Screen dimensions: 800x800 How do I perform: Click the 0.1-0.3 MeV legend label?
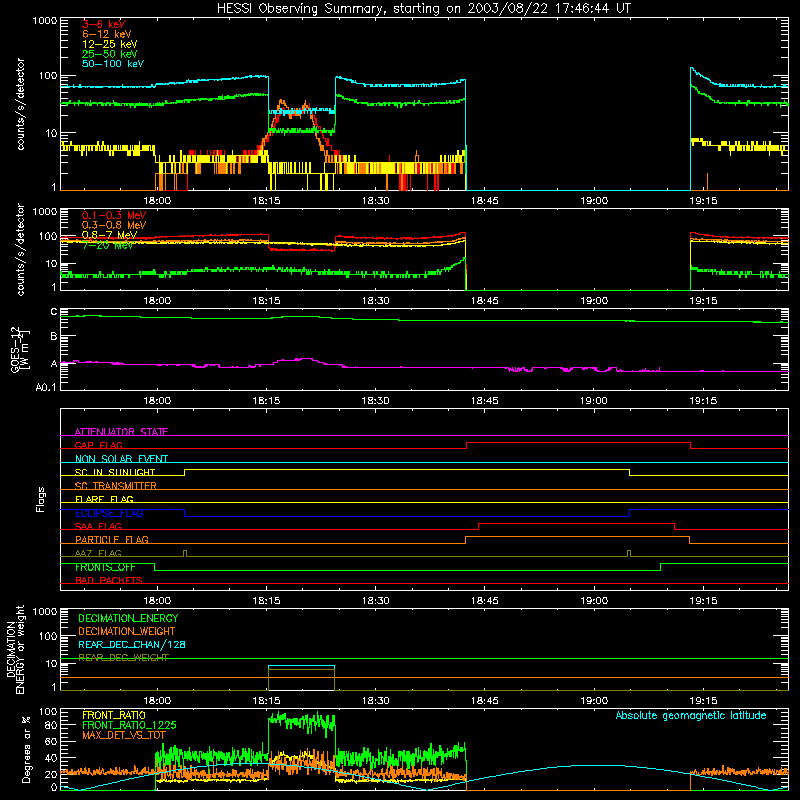coord(114,215)
